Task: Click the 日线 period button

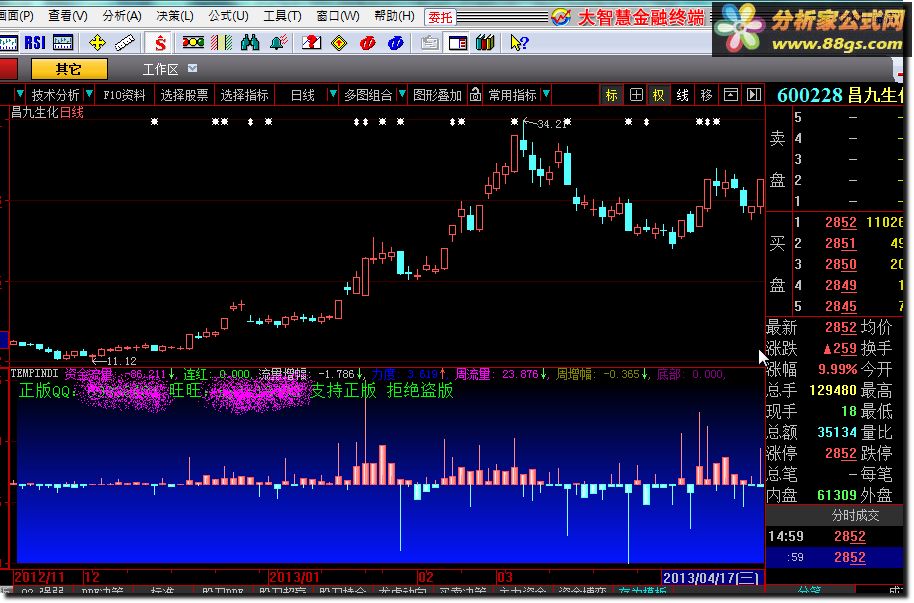Action: (303, 94)
